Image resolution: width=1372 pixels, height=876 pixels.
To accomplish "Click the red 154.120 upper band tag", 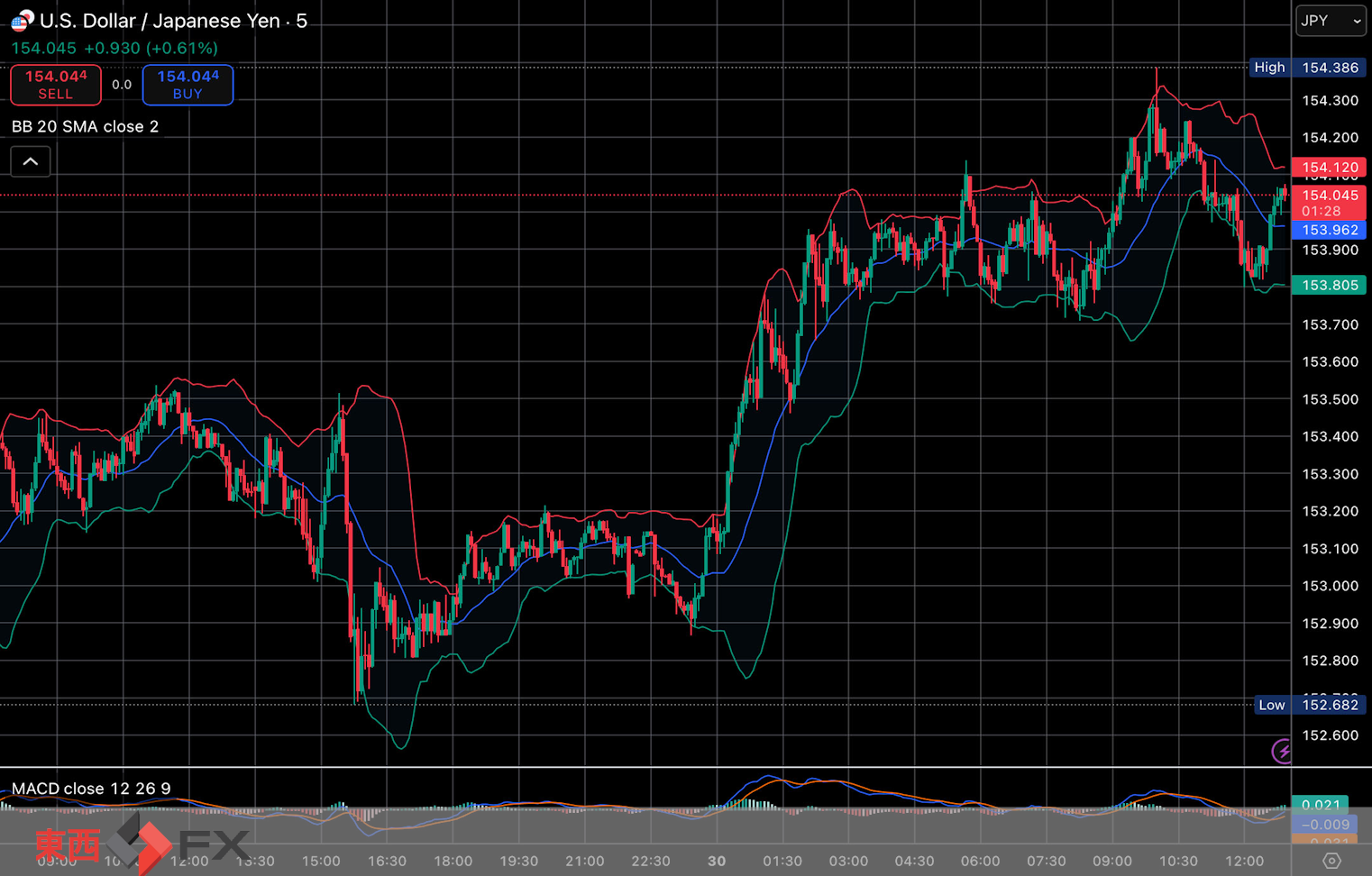I will [1329, 168].
